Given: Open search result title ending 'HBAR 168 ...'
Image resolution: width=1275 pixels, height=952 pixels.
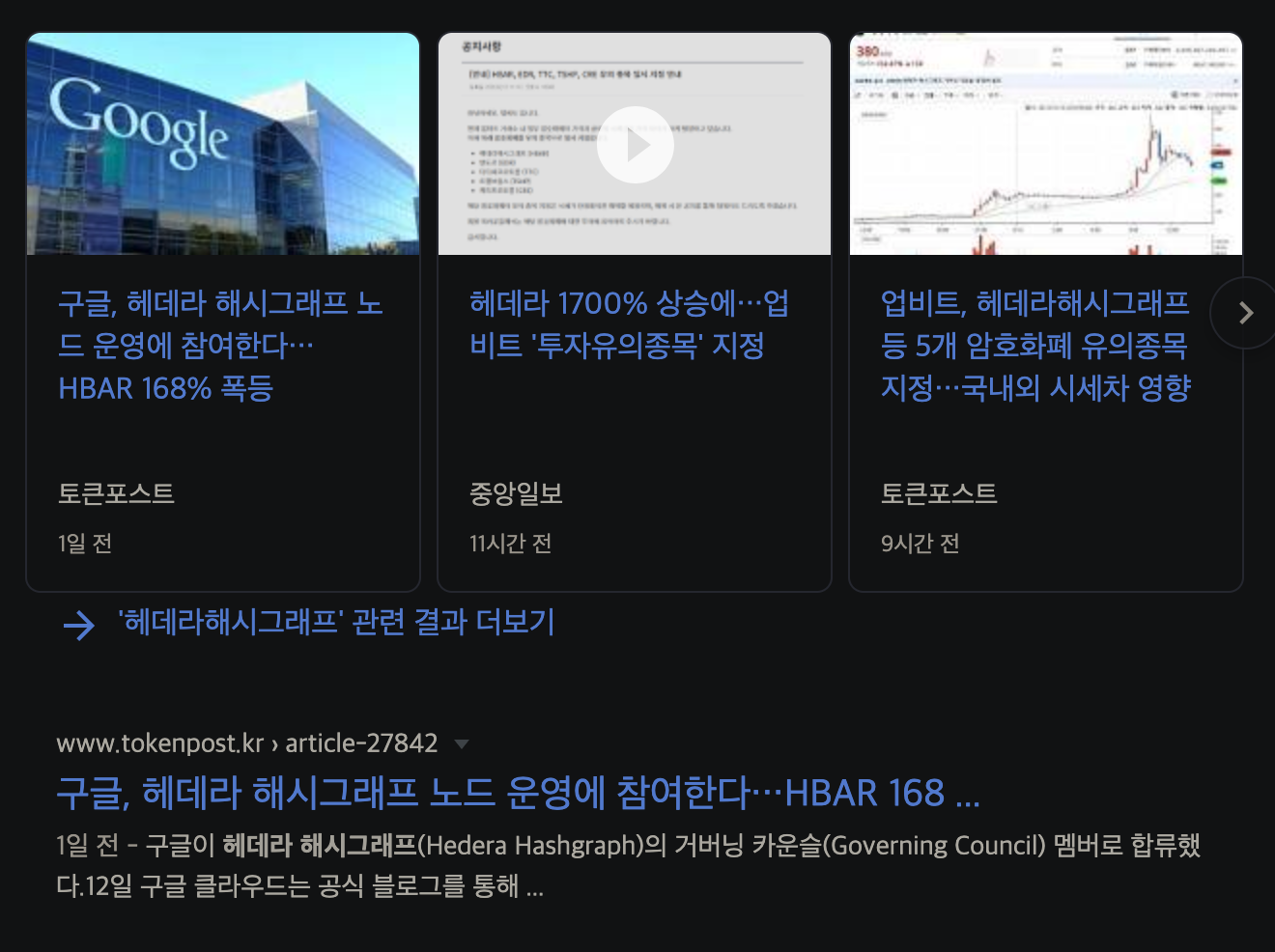Looking at the screenshot, I should [519, 793].
